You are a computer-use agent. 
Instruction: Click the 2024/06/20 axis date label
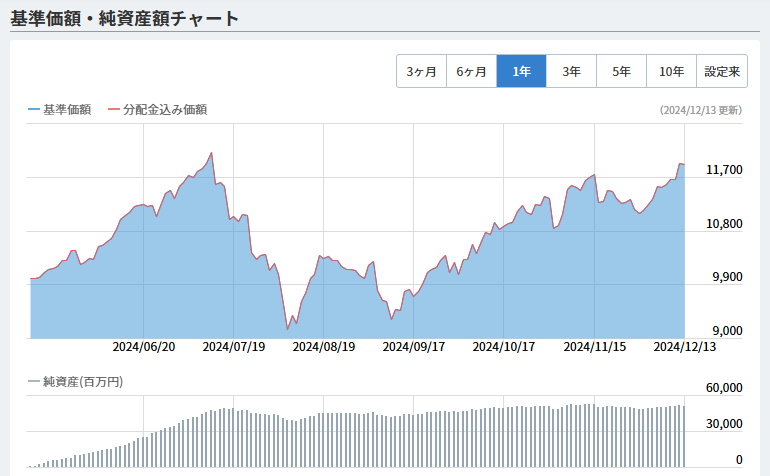[143, 347]
